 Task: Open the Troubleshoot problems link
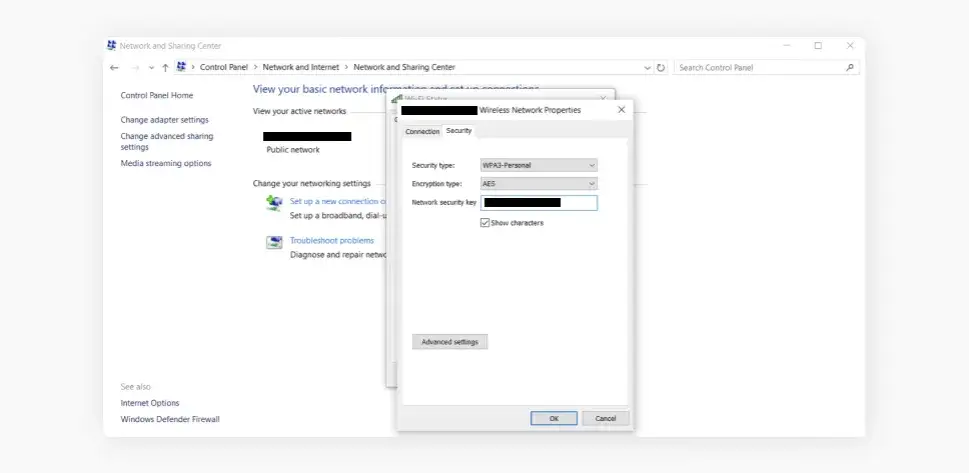(x=332, y=241)
